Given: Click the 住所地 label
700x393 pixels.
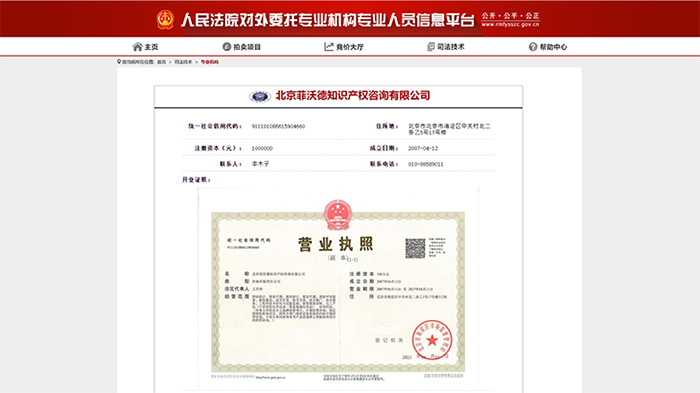Looking at the screenshot, I should (387, 126).
